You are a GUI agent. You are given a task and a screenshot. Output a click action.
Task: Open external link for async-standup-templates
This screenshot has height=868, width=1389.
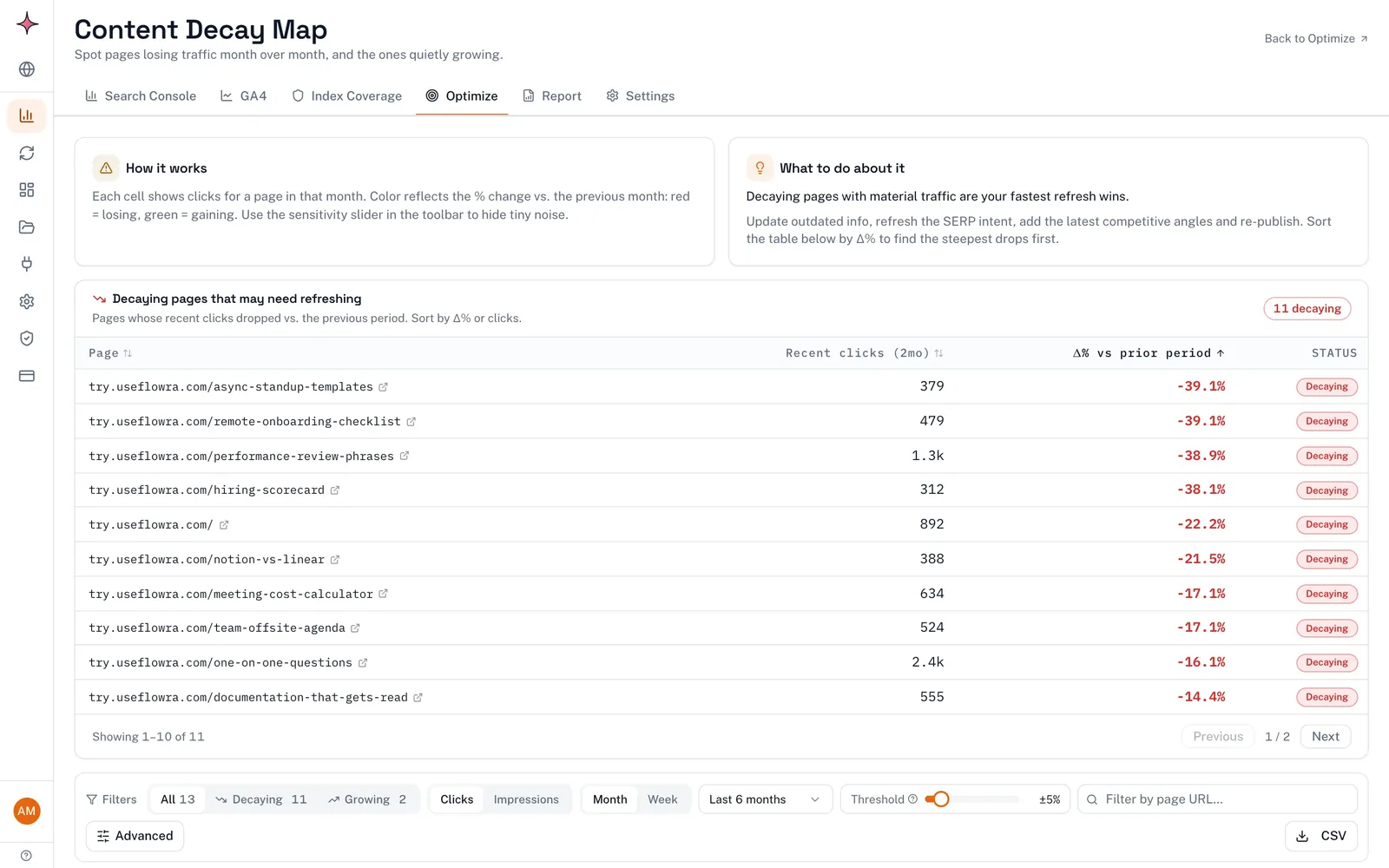(383, 387)
